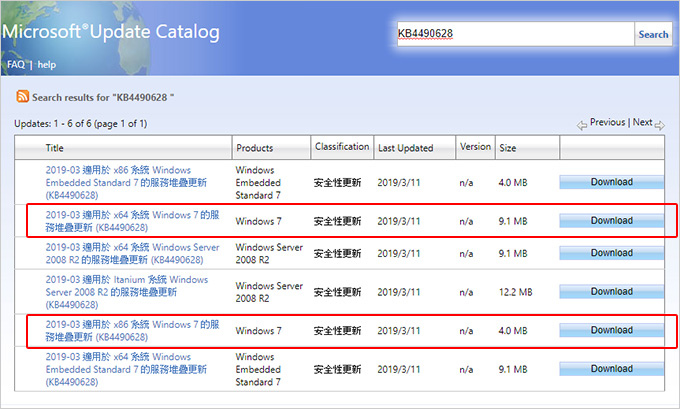The width and height of the screenshot is (680, 409).
Task: Click 'Windows Server 2008 R2' product in Itanium row
Action: [x=269, y=292]
